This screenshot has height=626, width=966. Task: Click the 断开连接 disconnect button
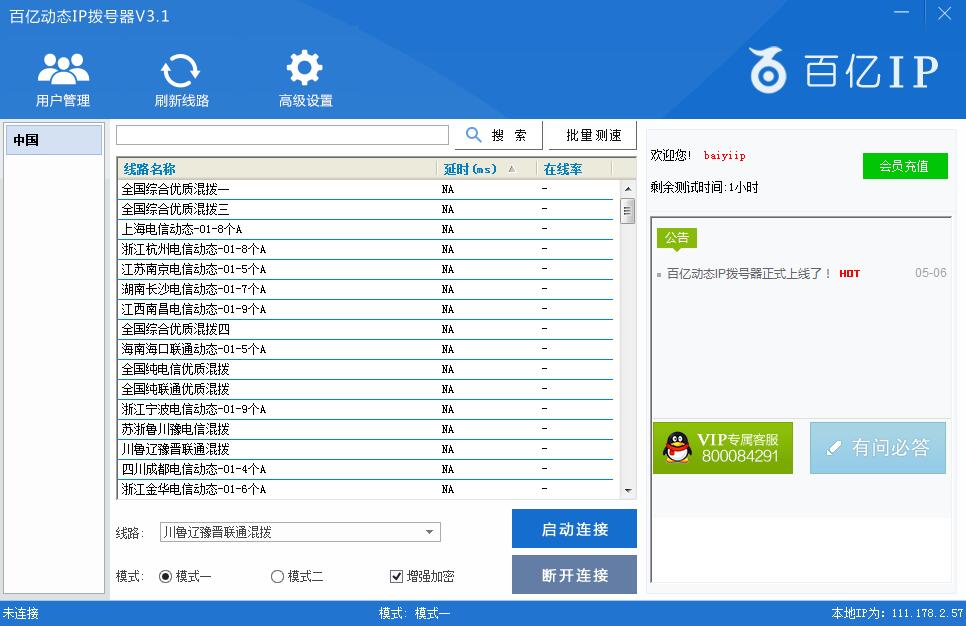click(574, 575)
